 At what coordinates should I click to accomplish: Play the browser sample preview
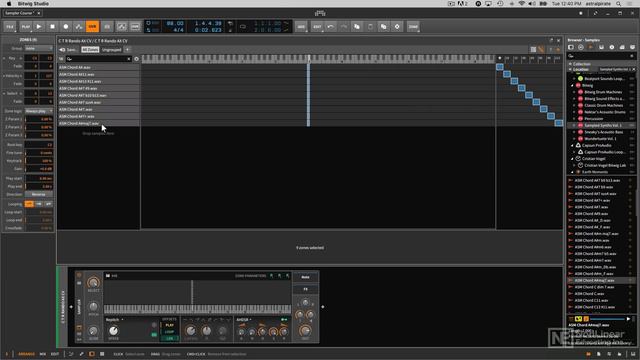pyautogui.click(x=628, y=319)
